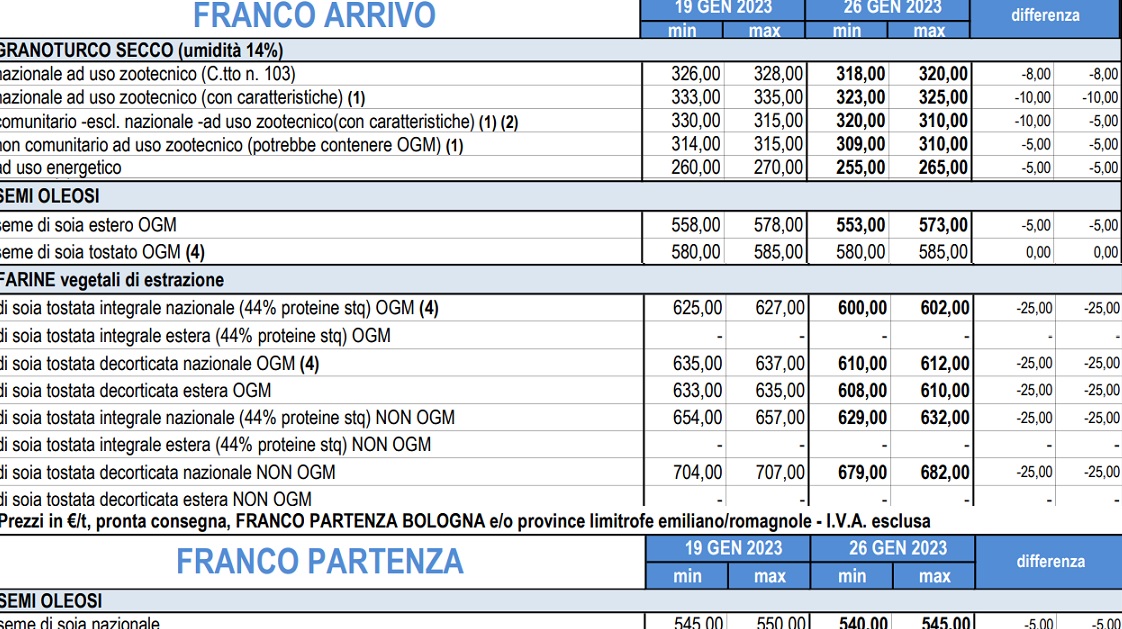Screen dimensions: 1122x629
Task: Click the bold price "682,00"
Action: tap(945, 472)
